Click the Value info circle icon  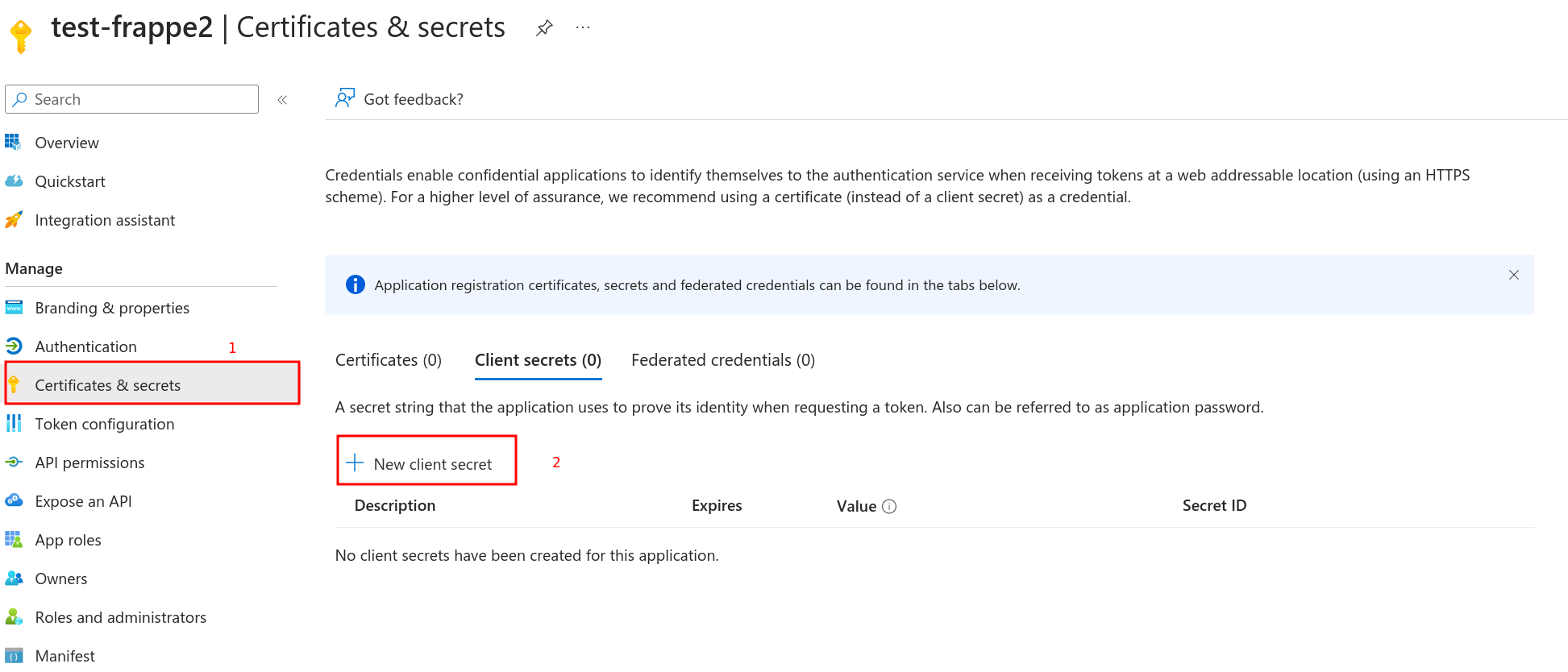[x=889, y=506]
